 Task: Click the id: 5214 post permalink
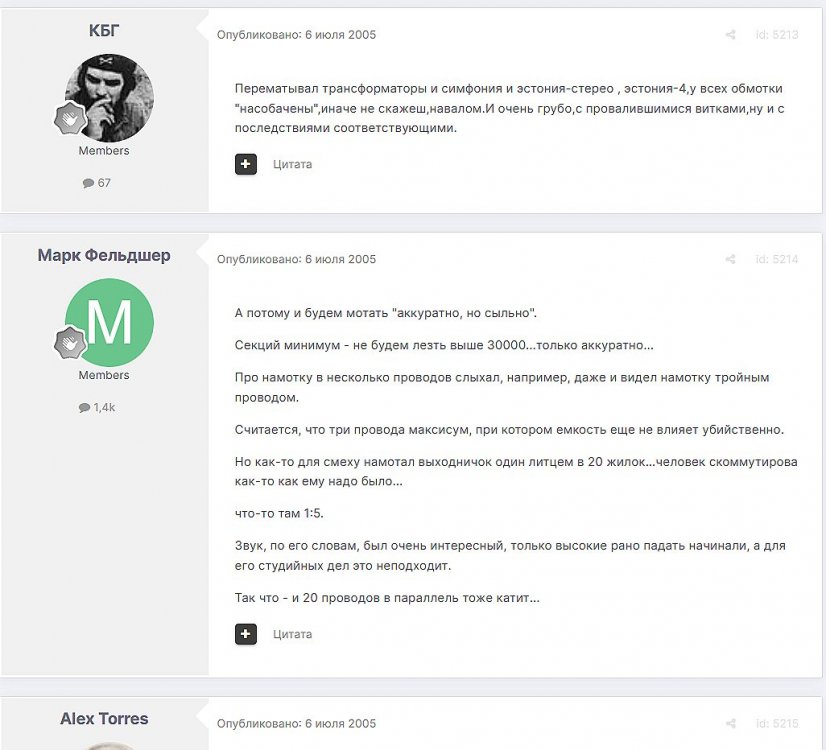click(776, 260)
